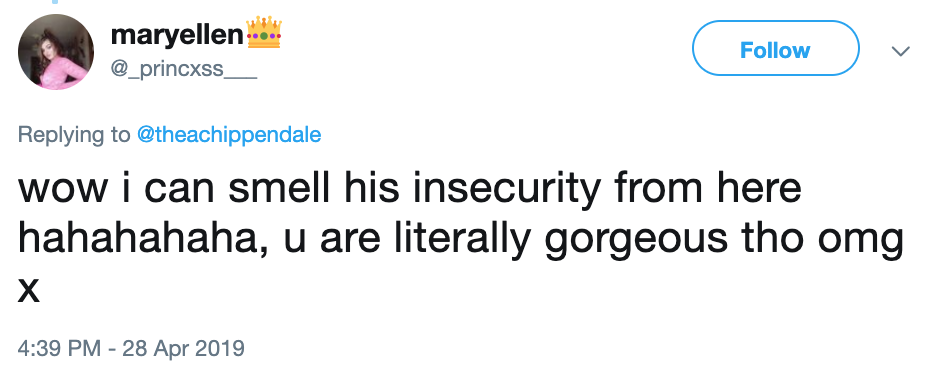Click the lone 'x' ending the tweet

pos(29,290)
